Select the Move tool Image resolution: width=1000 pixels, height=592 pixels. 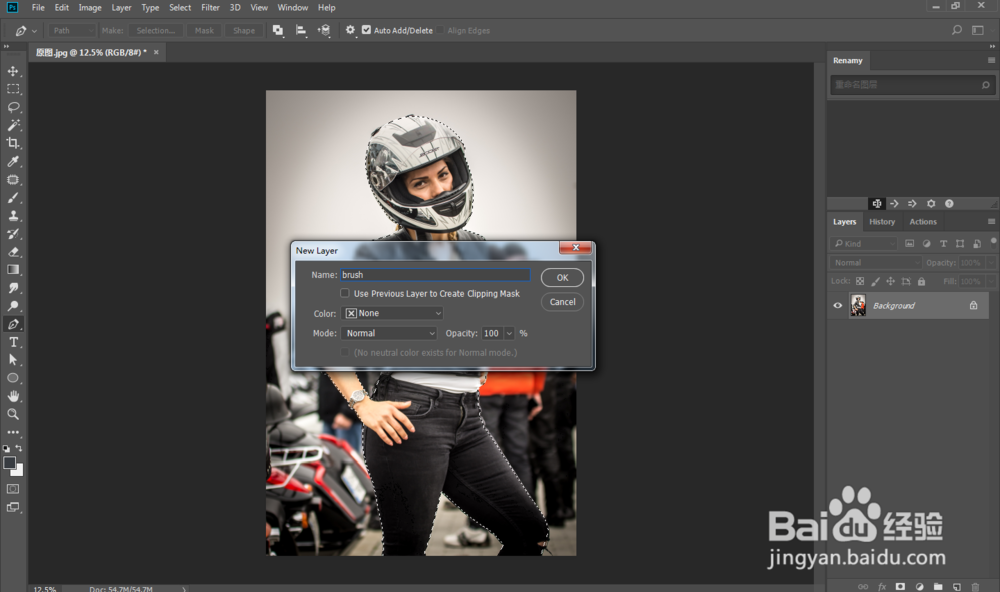pyautogui.click(x=13, y=71)
